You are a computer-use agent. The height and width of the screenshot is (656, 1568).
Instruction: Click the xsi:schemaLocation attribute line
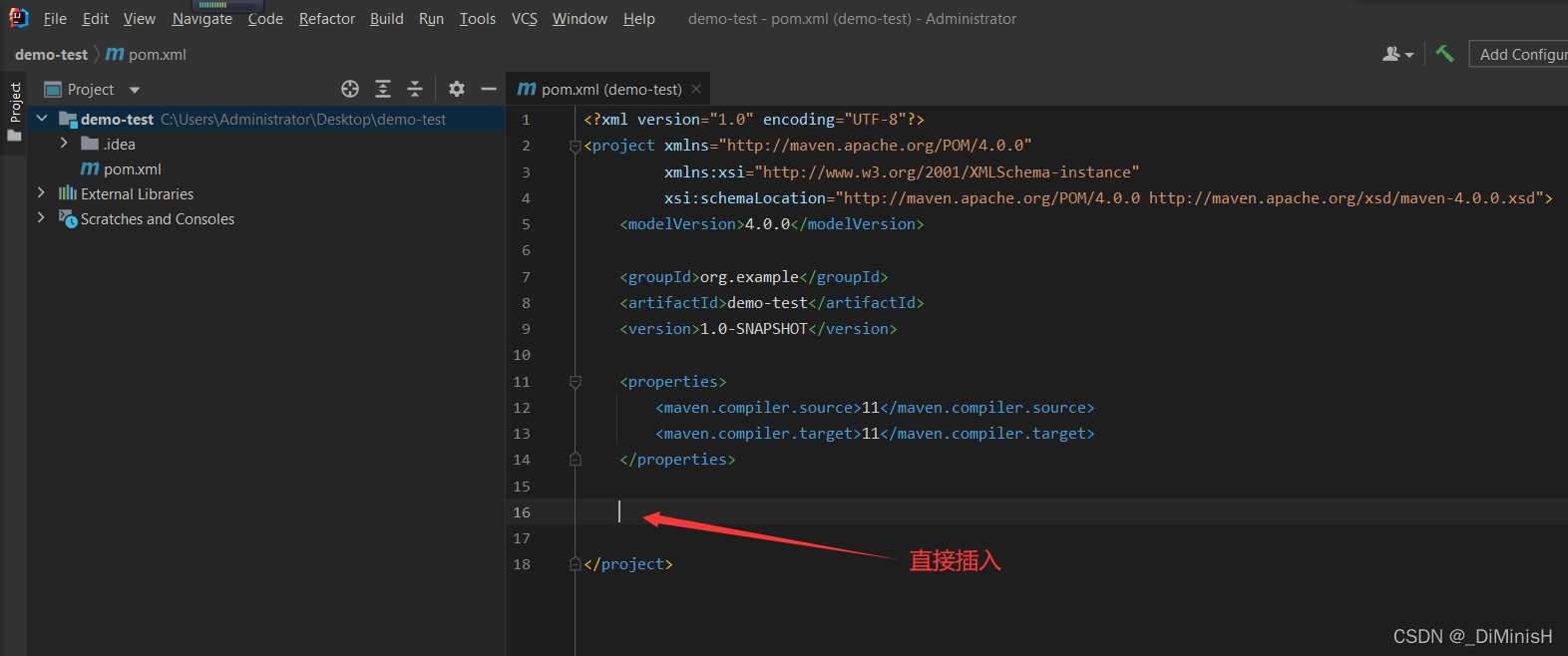pyautogui.click(x=1108, y=198)
